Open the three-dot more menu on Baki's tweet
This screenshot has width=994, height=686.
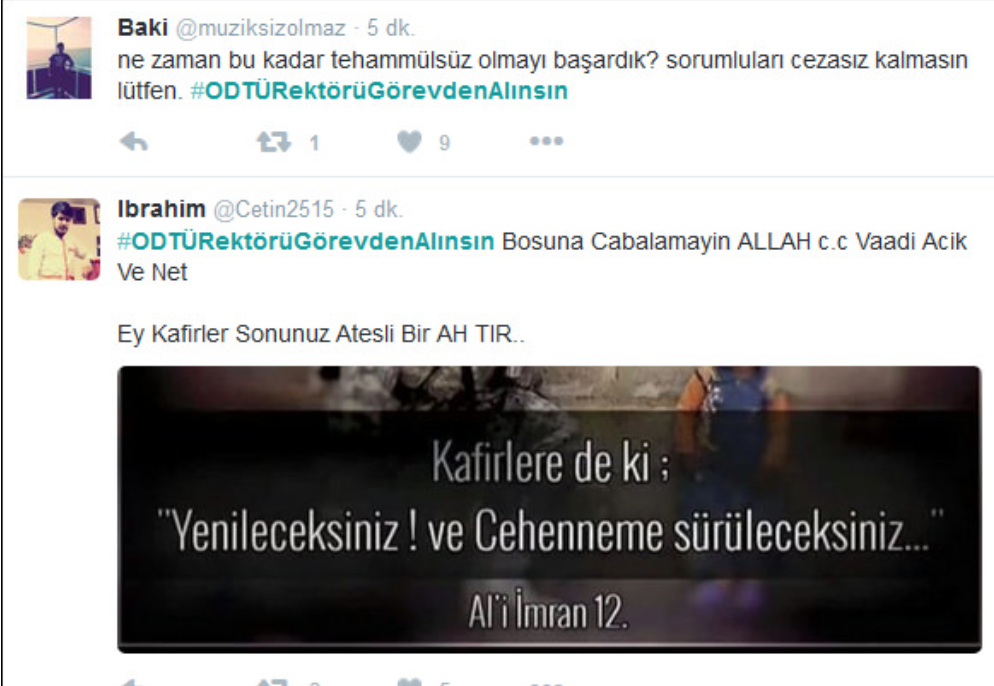546,141
